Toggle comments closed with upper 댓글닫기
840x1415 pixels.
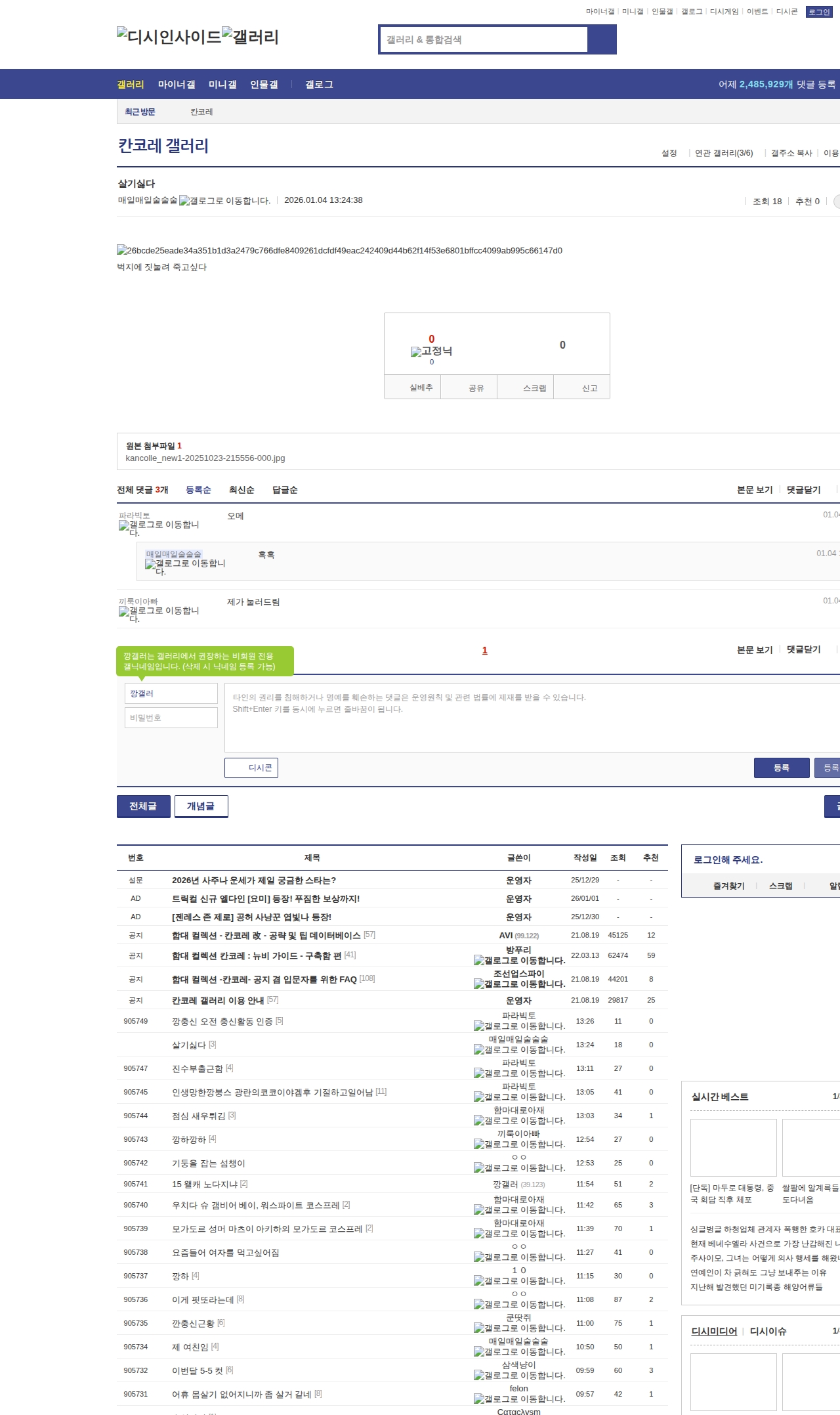coord(803,490)
